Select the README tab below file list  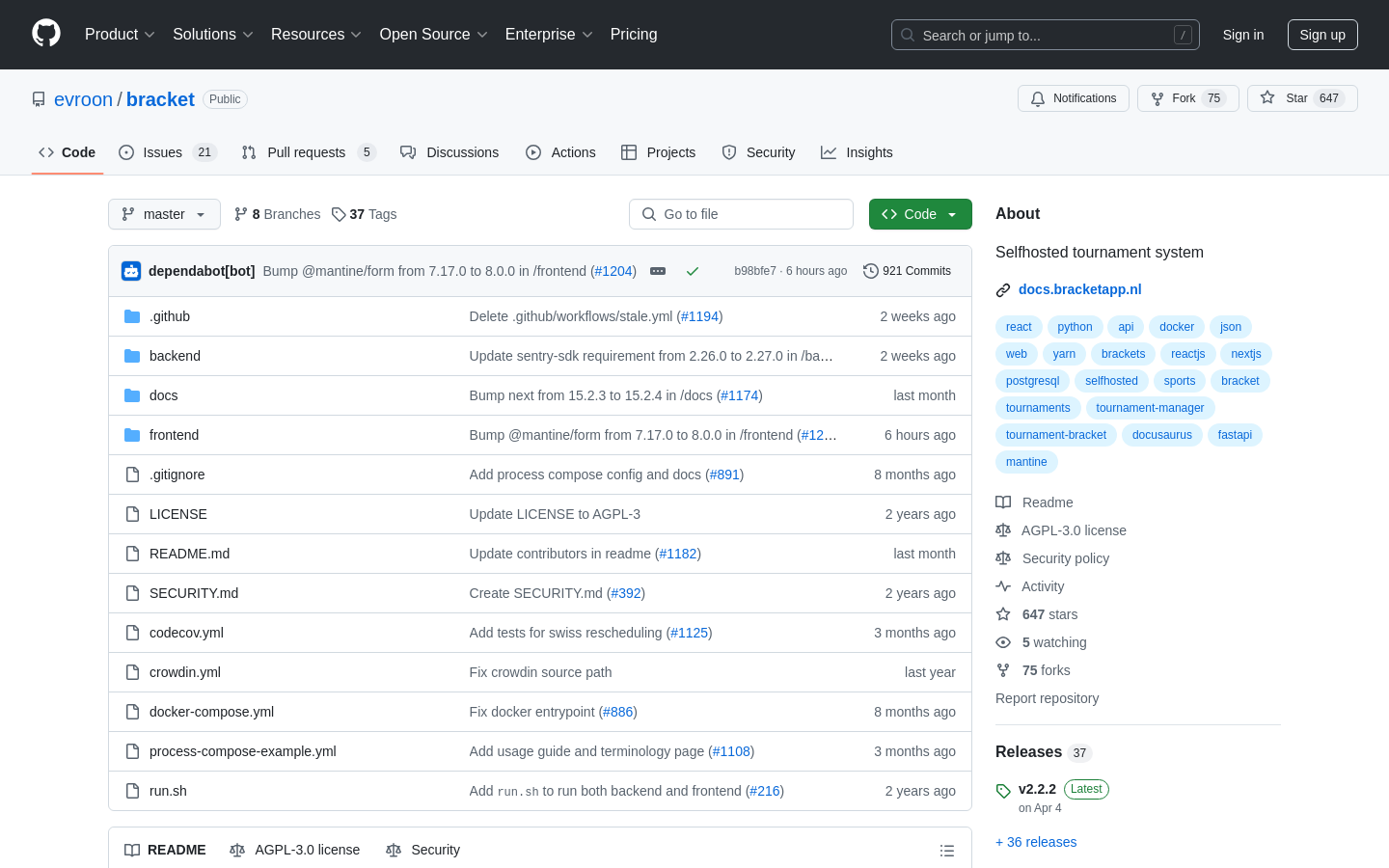click(165, 850)
